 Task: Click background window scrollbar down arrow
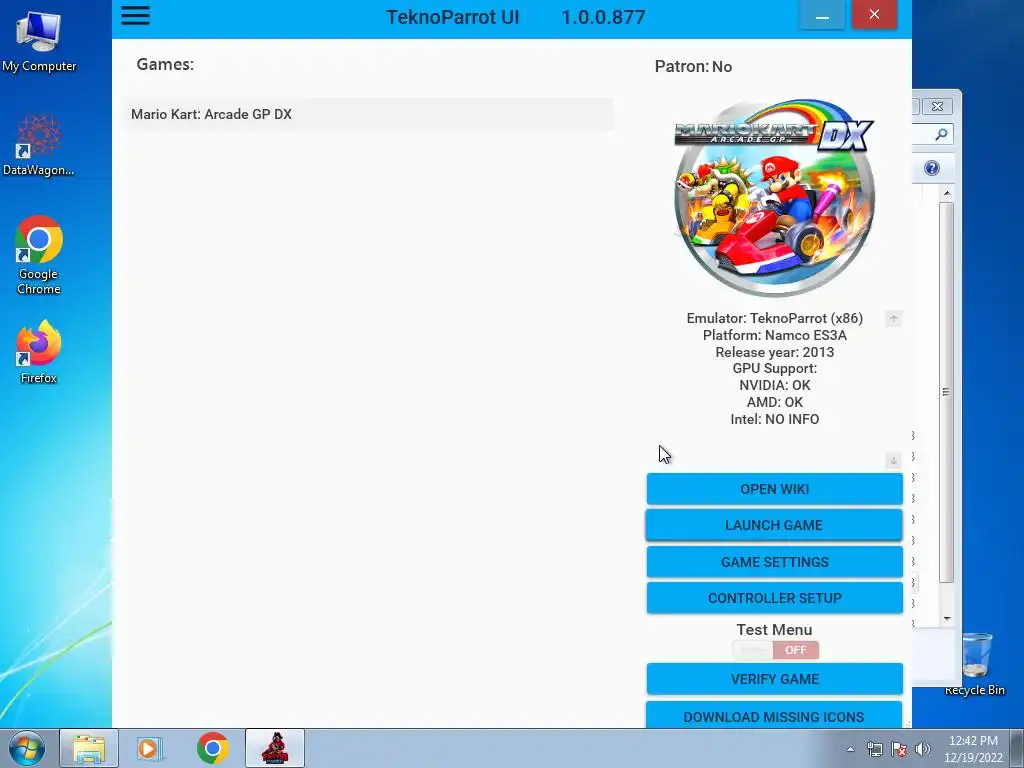[947, 618]
